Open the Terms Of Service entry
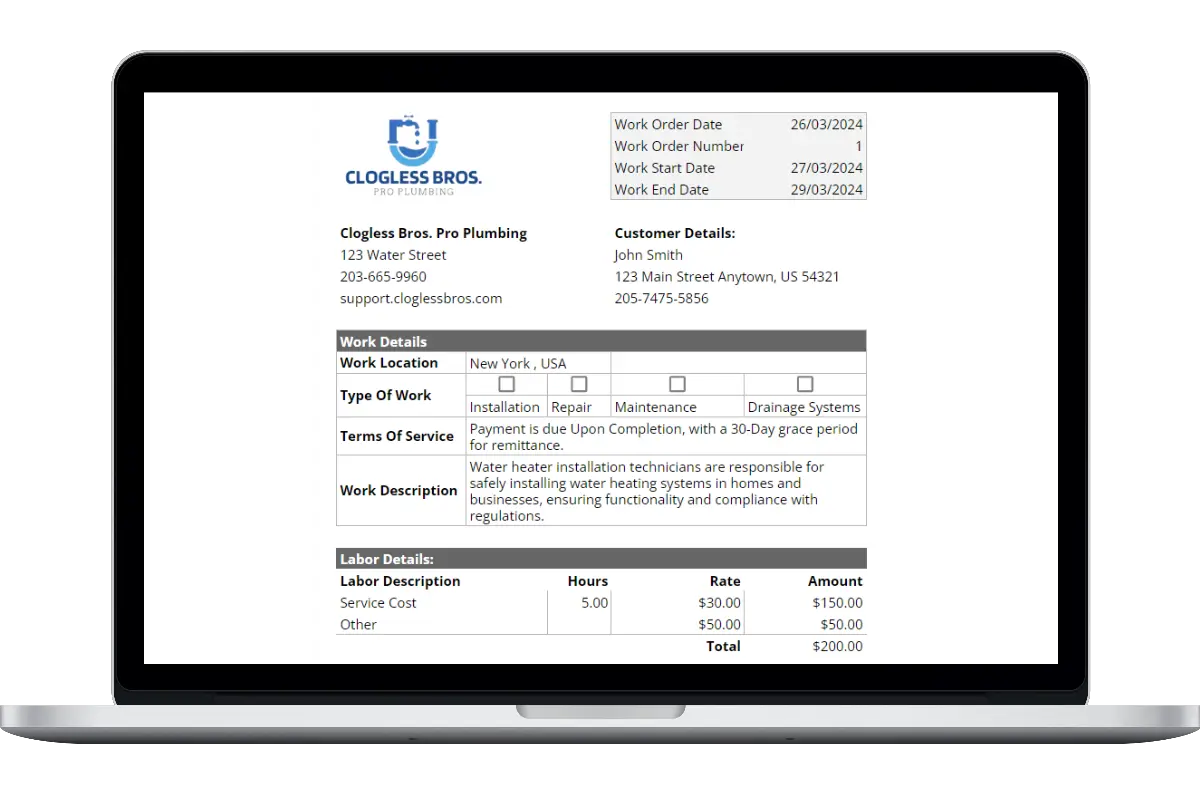 click(x=398, y=436)
